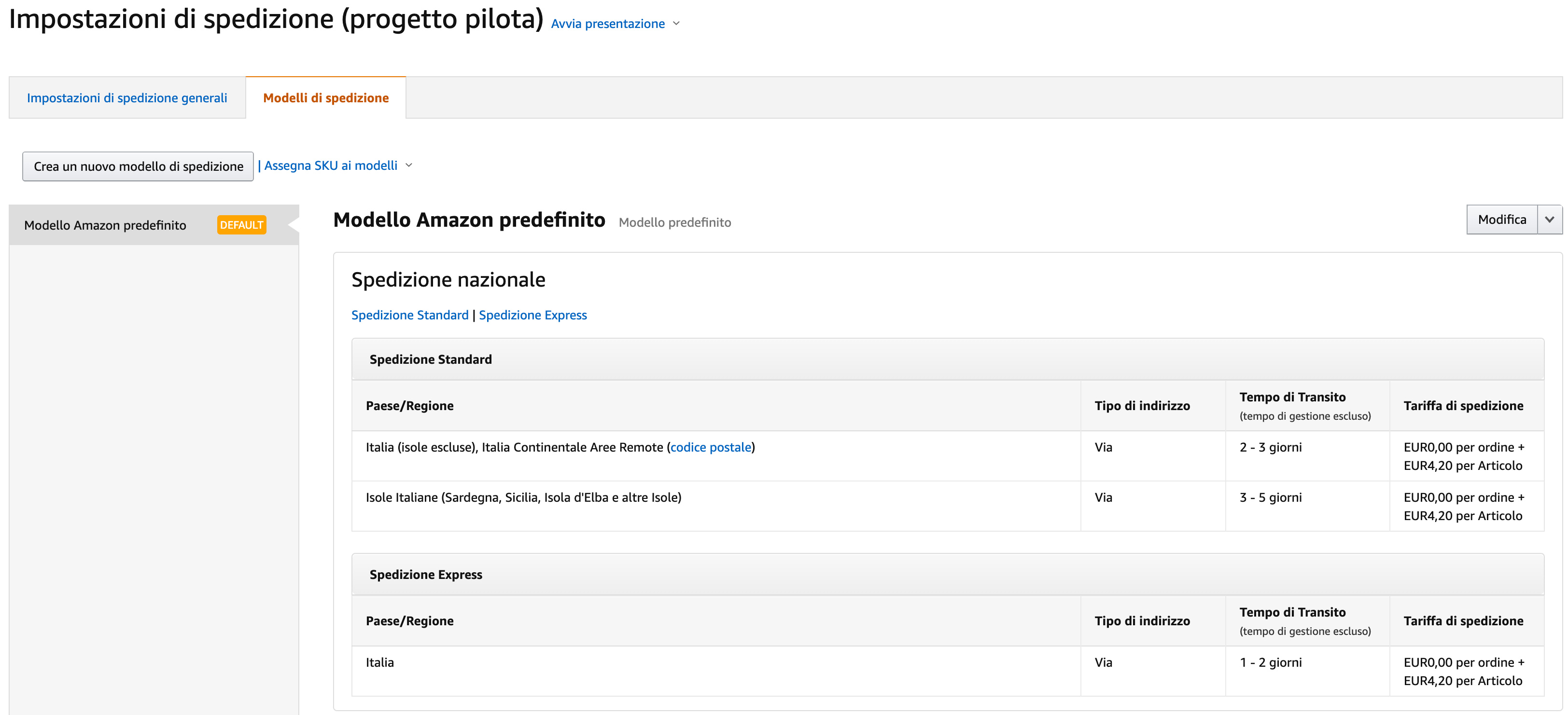
Task: Open the codice postale link
Action: (x=710, y=447)
